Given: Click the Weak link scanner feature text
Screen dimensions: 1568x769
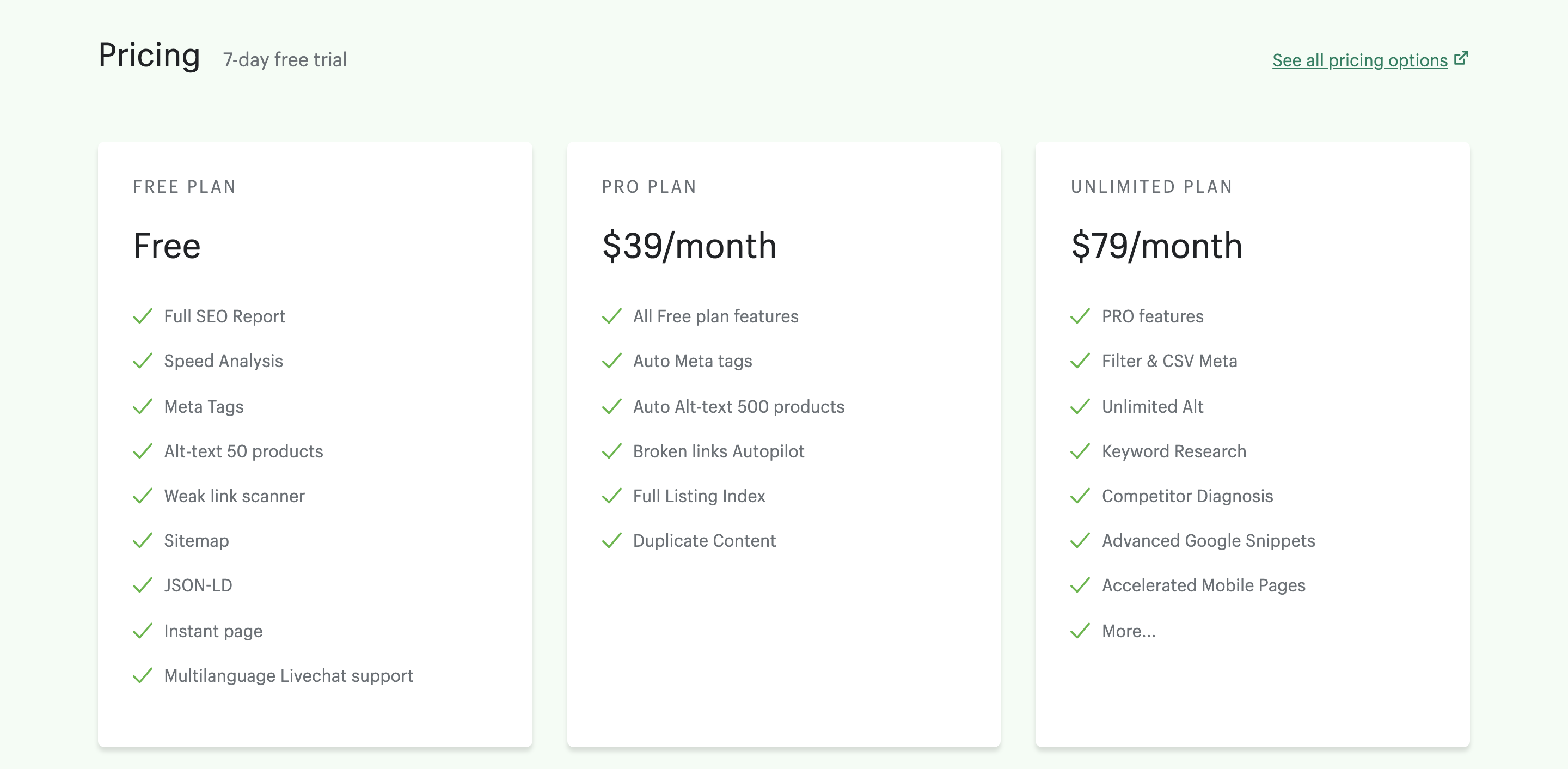Looking at the screenshot, I should [x=234, y=496].
